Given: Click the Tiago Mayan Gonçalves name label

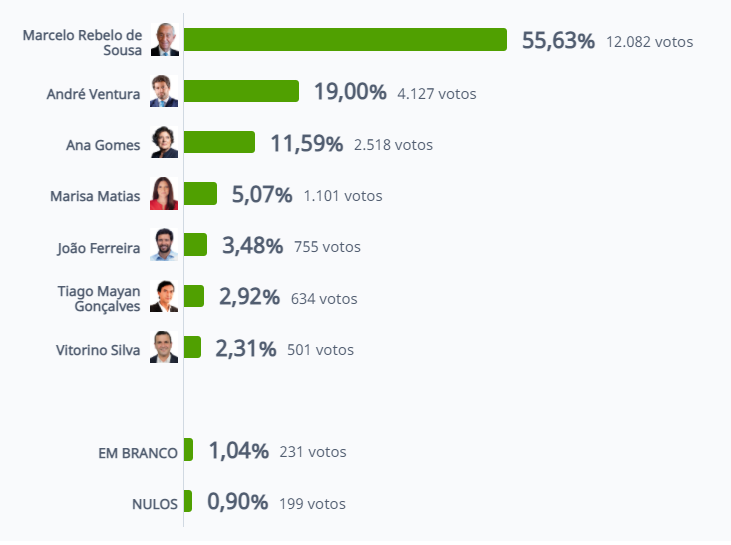Looking at the screenshot, I should [x=99, y=298].
